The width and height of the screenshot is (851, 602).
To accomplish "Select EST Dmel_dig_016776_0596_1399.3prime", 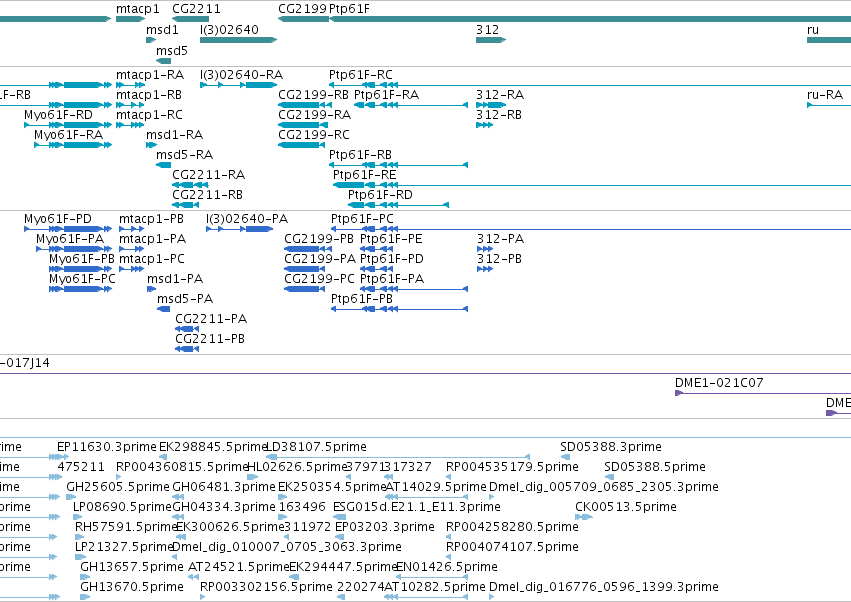I will (x=604, y=587).
